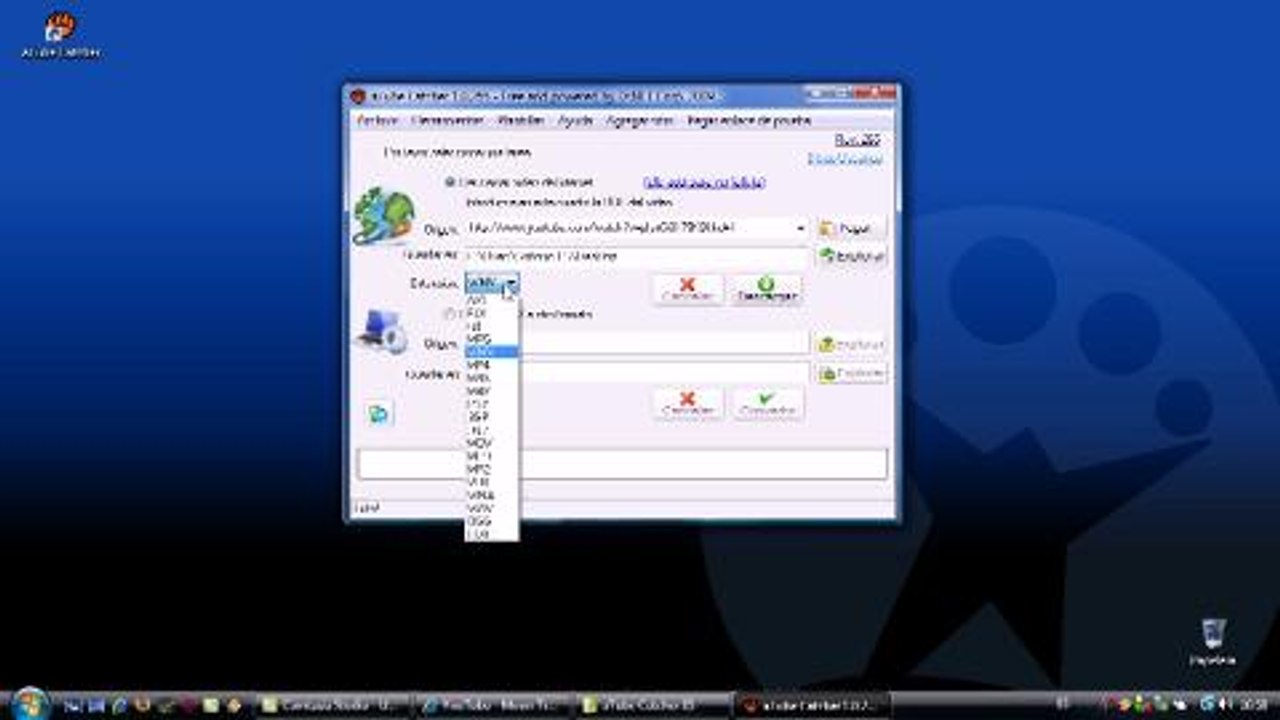Click aTube Catcher app taskbar button
The width and height of the screenshot is (1280, 720).
tap(813, 705)
